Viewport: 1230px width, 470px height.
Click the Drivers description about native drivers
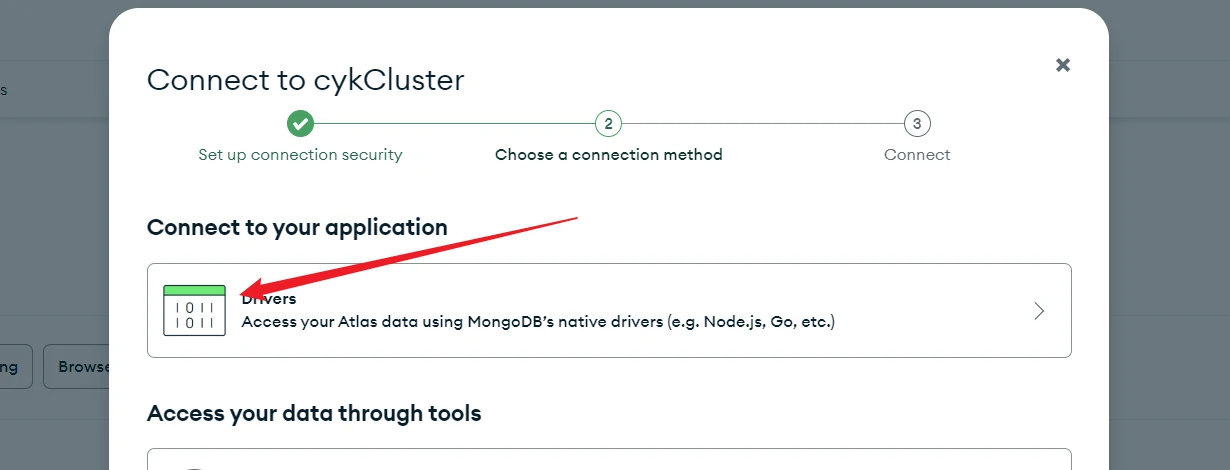[538, 322]
